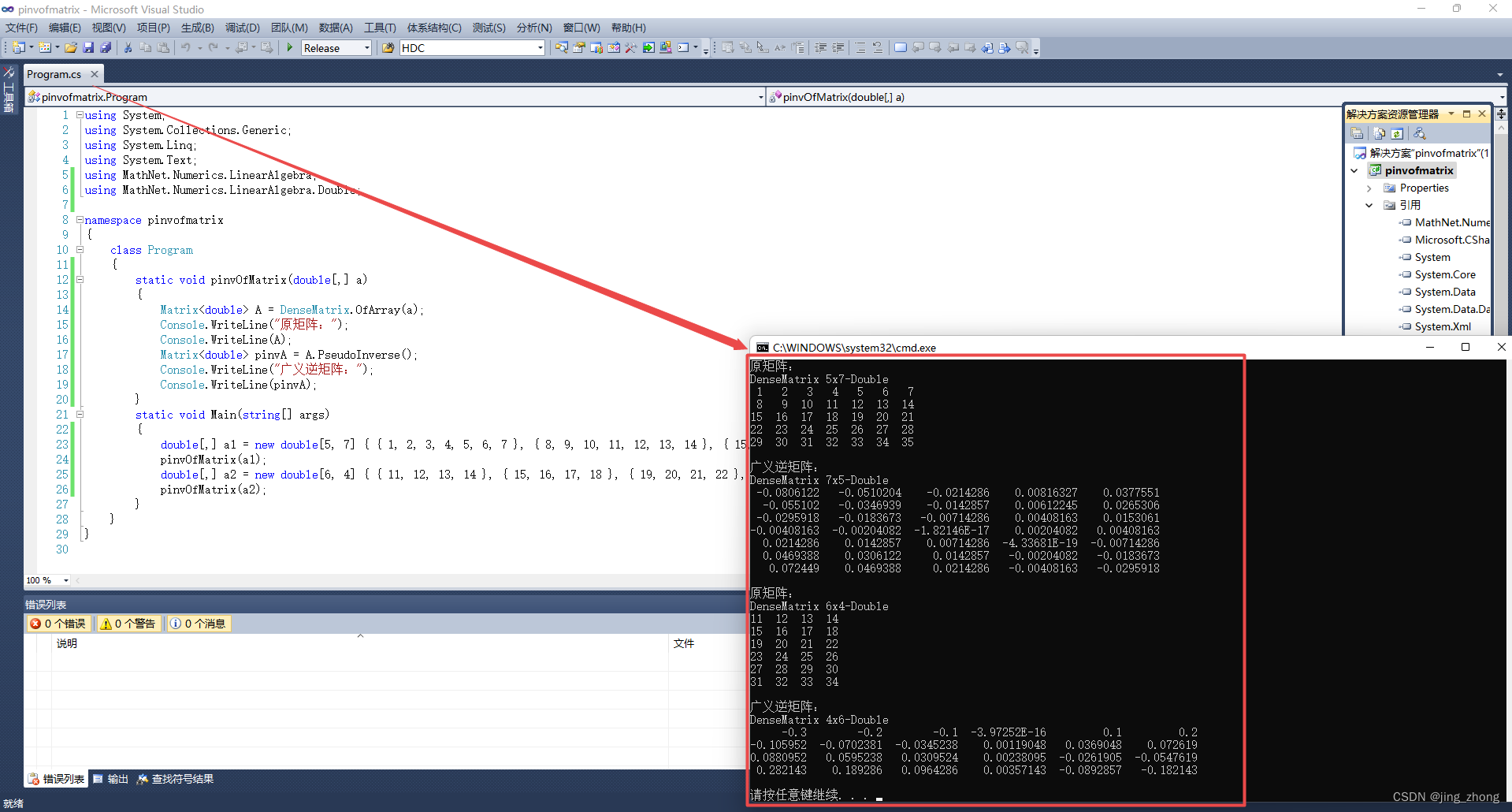Click Show All Files in Solution Explorer
This screenshot has width=1512, height=812.
1379,133
